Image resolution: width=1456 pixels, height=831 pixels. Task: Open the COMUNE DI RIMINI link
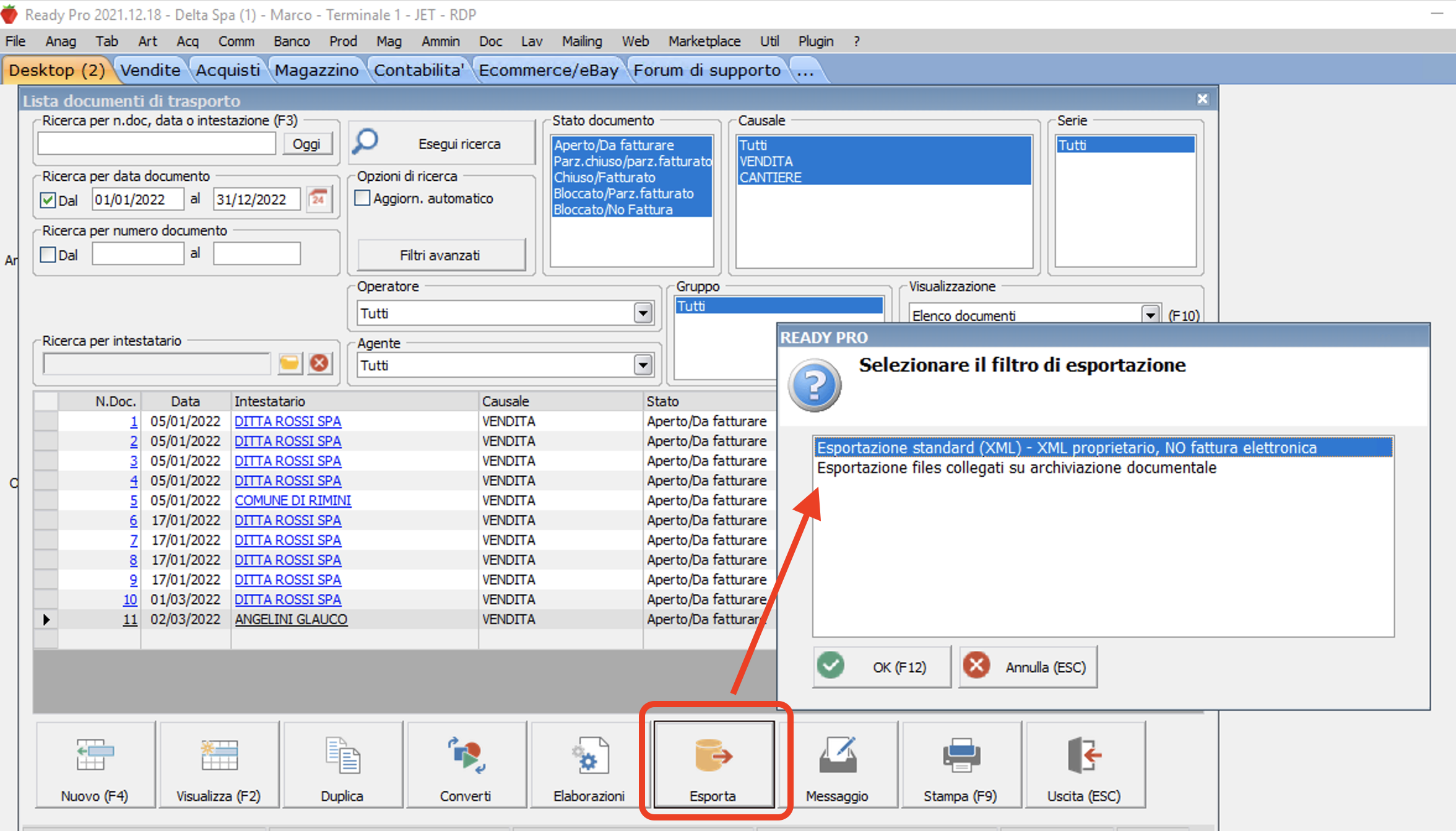pyautogui.click(x=293, y=500)
